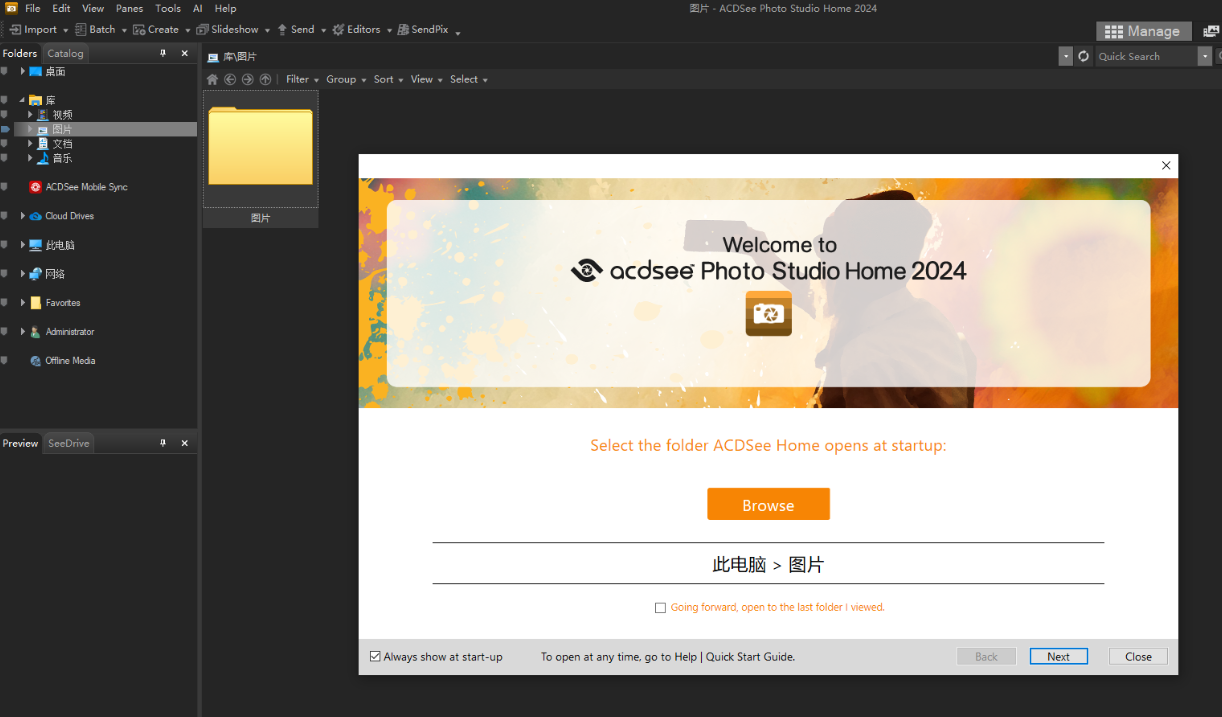
Task: Click the orange Browse button
Action: coord(768,505)
